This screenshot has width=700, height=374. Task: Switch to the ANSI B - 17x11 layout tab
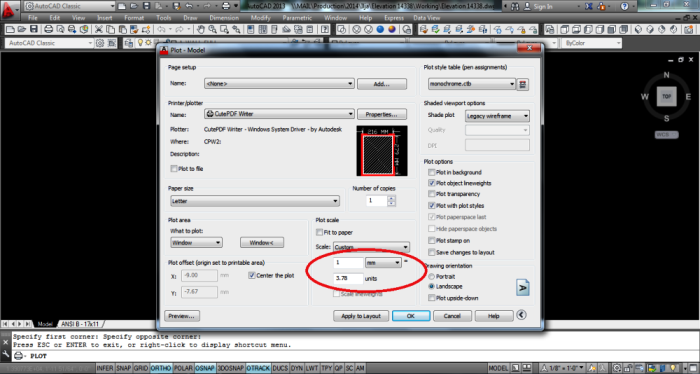80,324
